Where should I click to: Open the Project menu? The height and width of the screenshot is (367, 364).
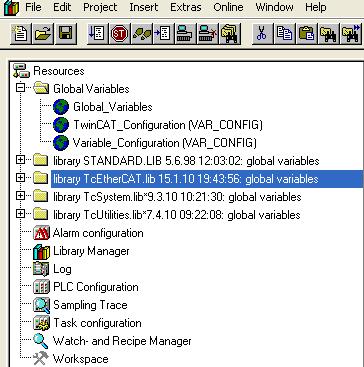click(x=100, y=7)
